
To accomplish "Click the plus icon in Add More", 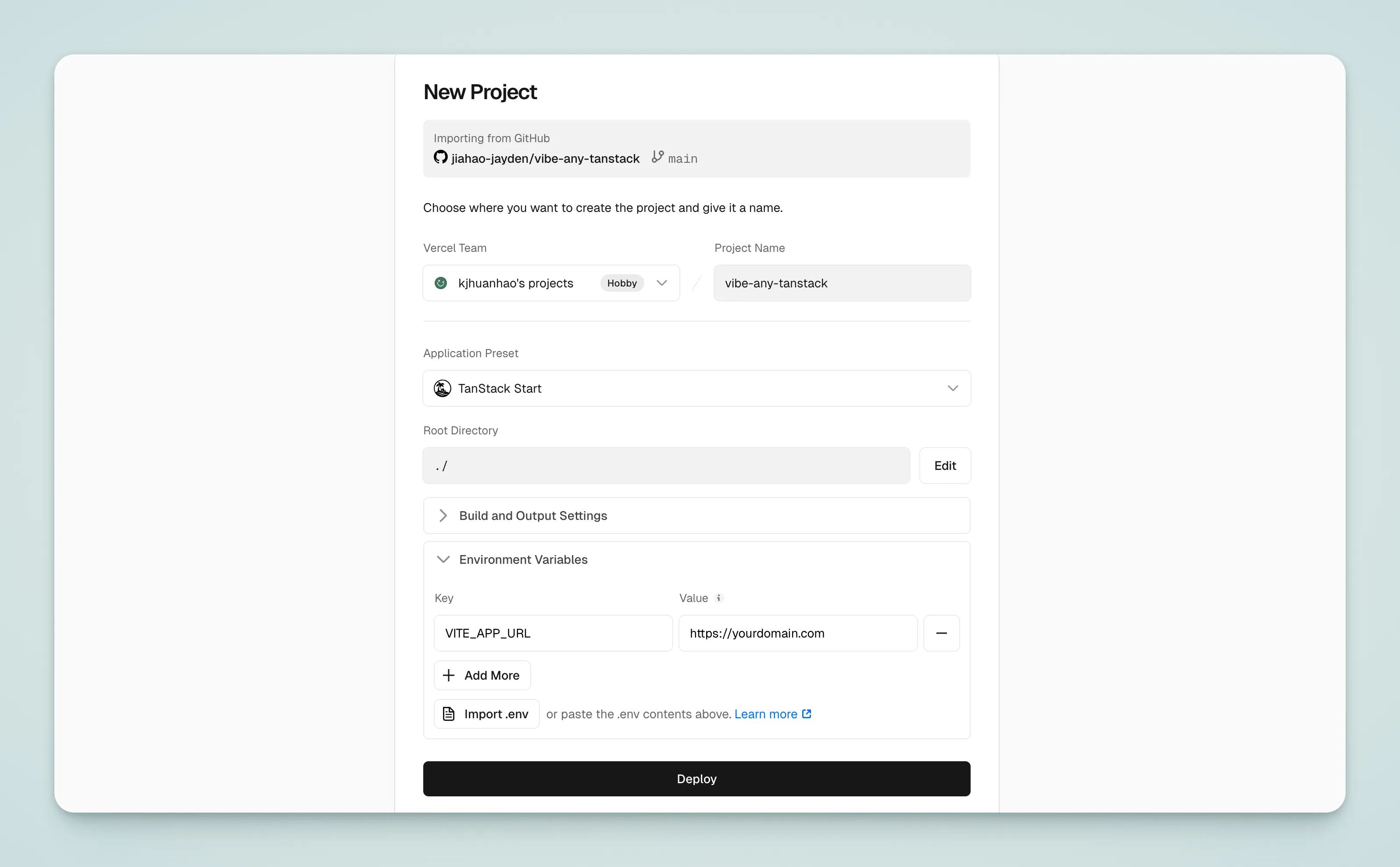I will (449, 675).
